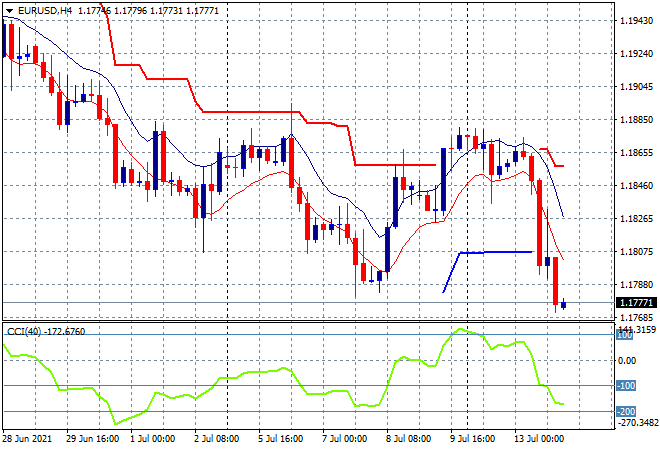Click the 2 Jul 08:00 time label
Image resolution: width=660 pixels, height=450 pixels.
(x=216, y=439)
